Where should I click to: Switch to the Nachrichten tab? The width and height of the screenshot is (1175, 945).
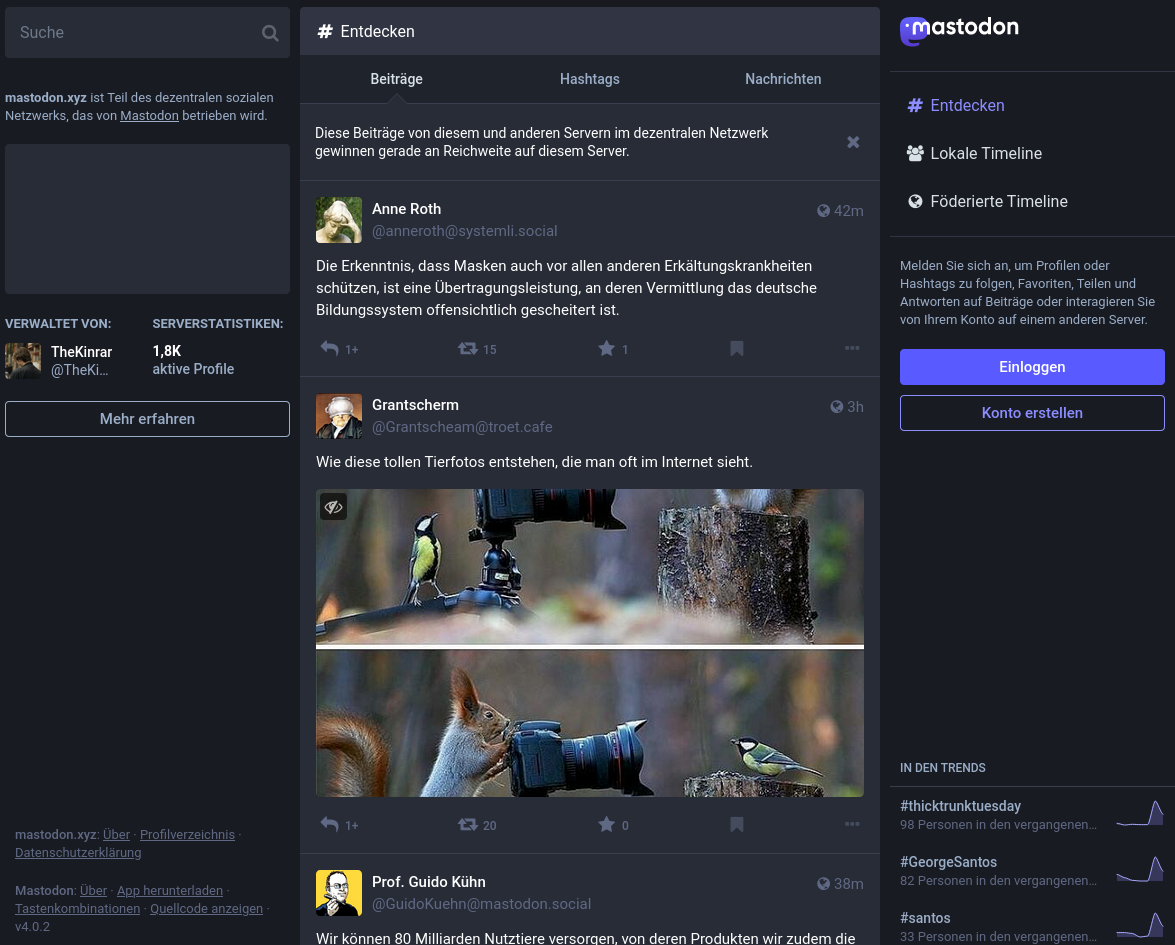[783, 79]
